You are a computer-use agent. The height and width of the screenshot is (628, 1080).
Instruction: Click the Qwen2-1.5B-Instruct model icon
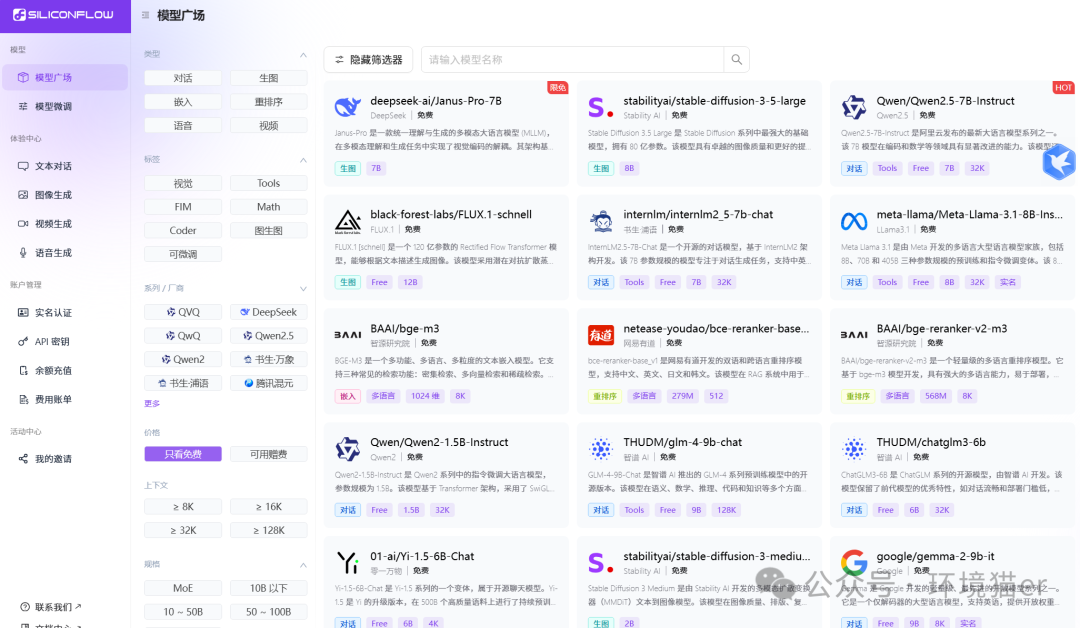click(348, 449)
